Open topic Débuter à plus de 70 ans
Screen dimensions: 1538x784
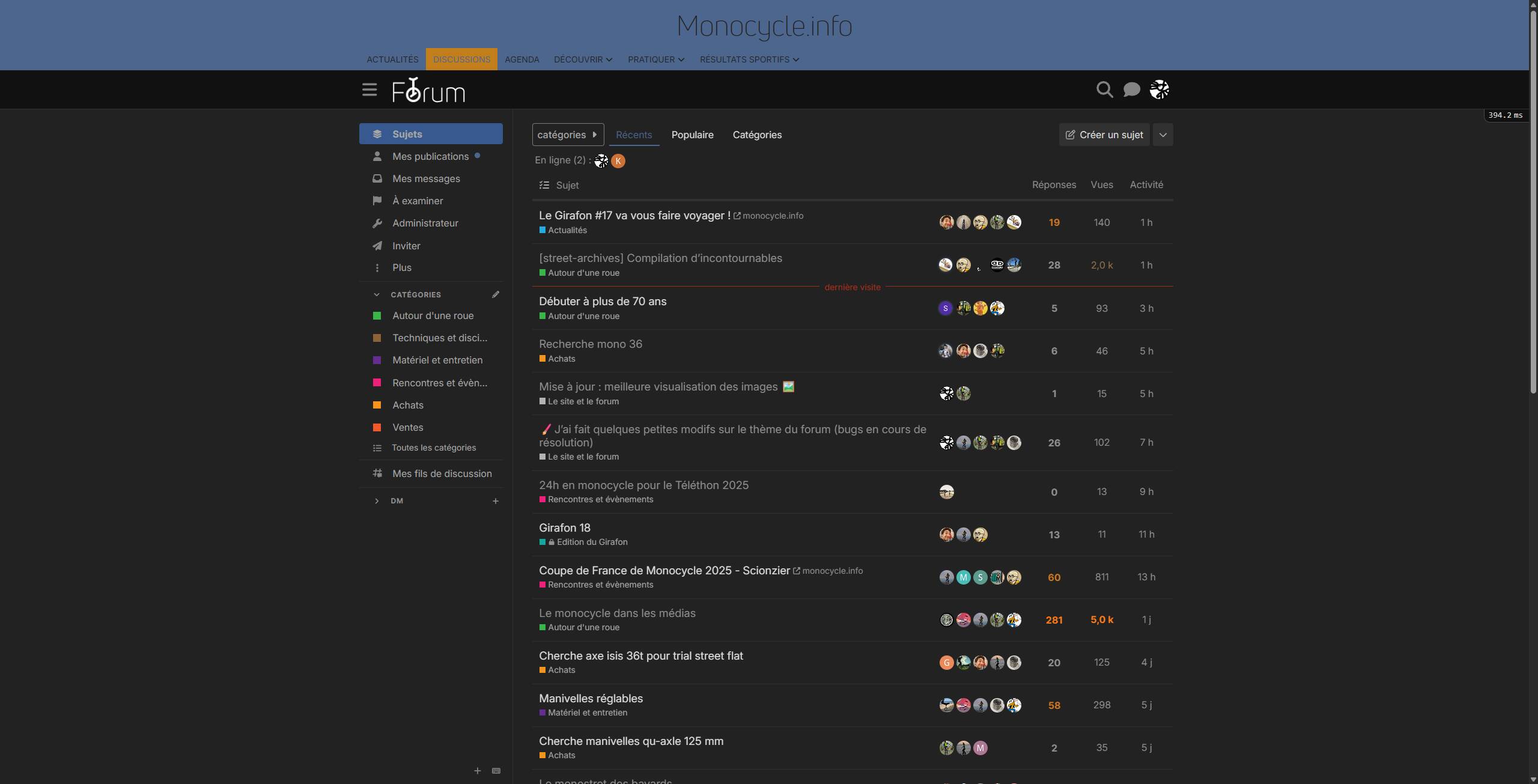(x=603, y=301)
